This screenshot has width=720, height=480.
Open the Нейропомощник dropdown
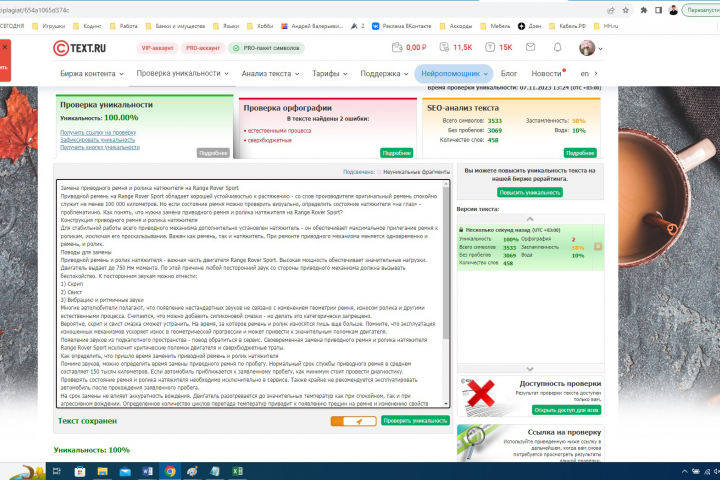click(454, 73)
